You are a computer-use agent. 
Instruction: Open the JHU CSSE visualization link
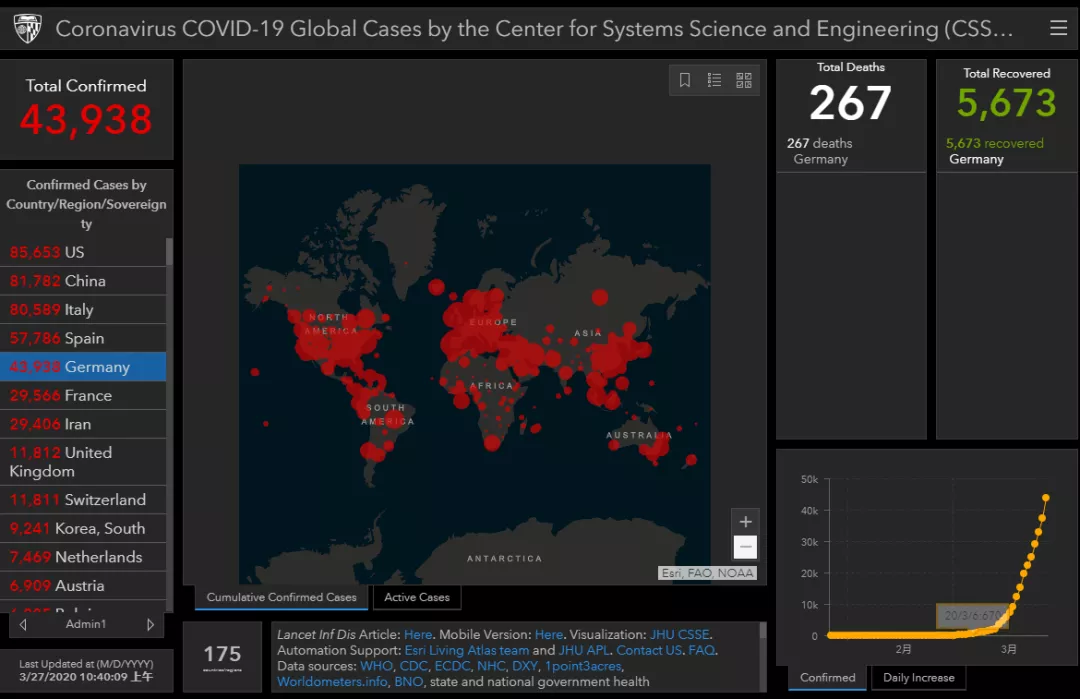(x=679, y=634)
